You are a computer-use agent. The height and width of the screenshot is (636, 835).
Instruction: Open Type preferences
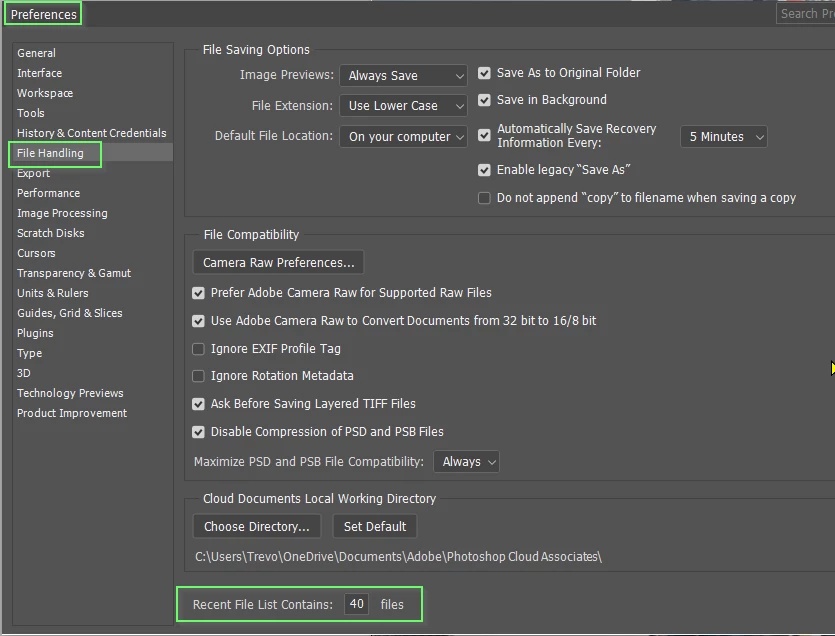pyautogui.click(x=29, y=353)
